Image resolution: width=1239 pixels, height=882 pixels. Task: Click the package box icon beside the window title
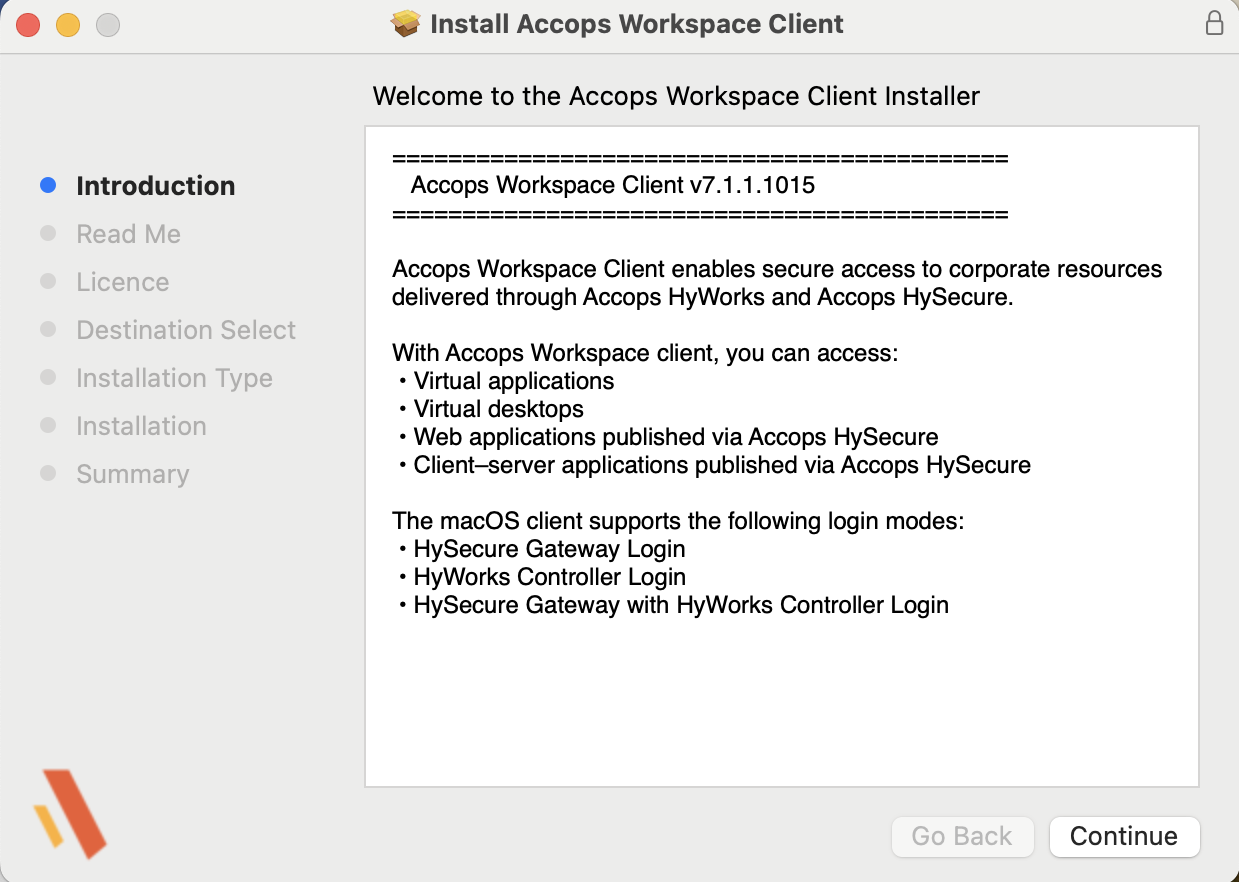(406, 24)
